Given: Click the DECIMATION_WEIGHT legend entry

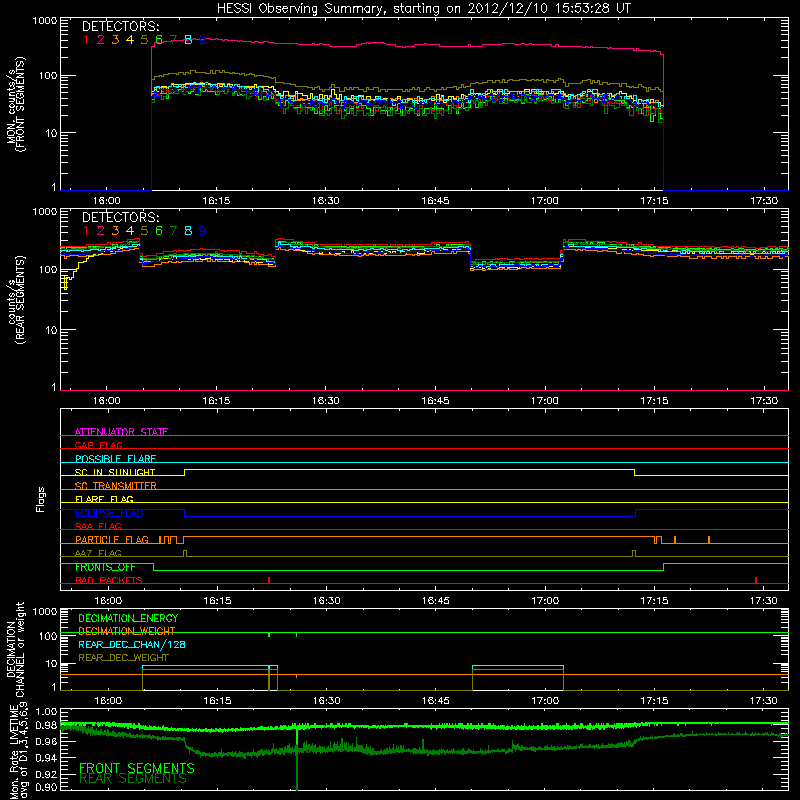Looking at the screenshot, I should coord(127,631).
